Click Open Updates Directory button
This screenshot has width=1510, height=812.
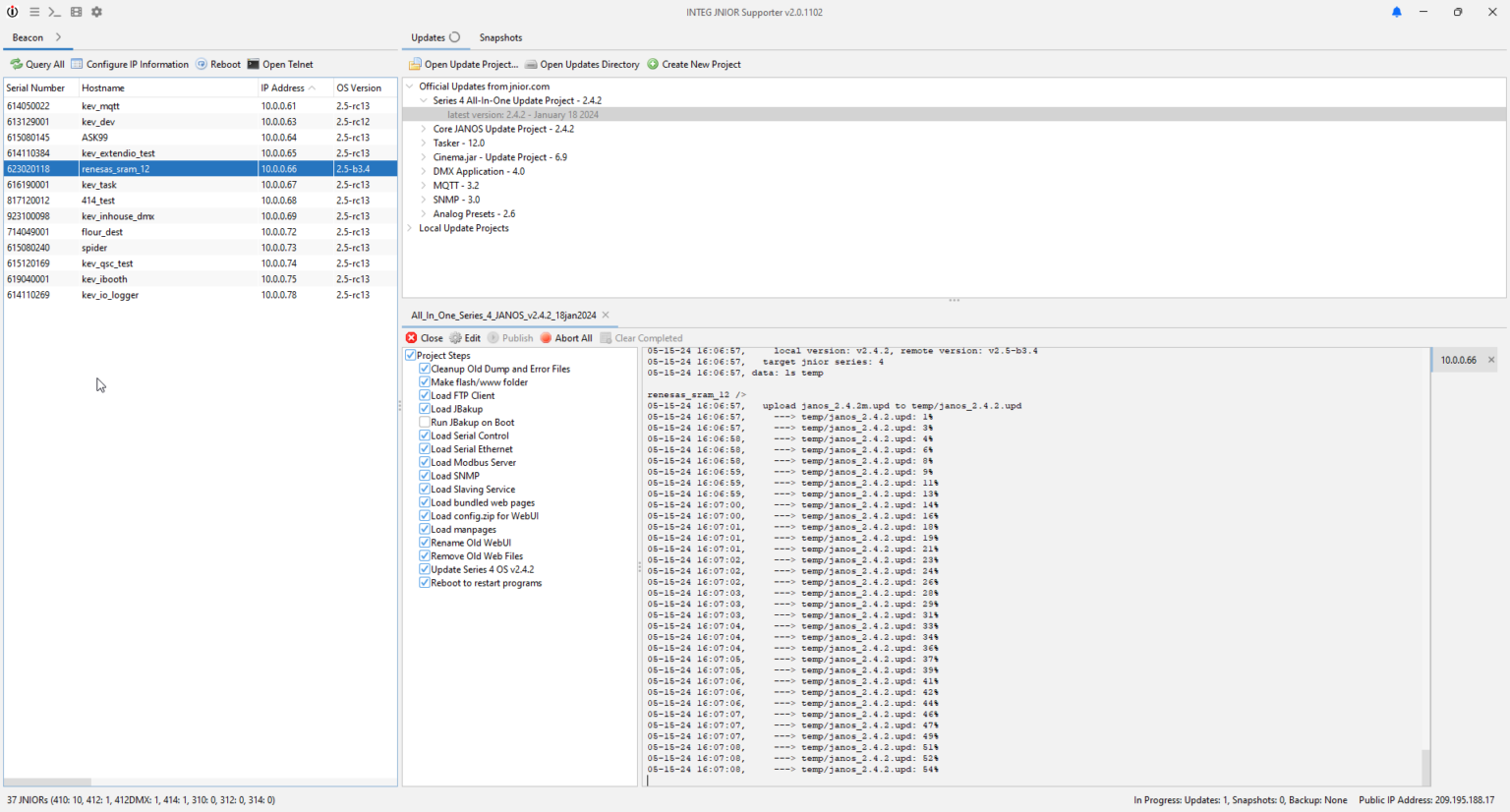point(581,65)
